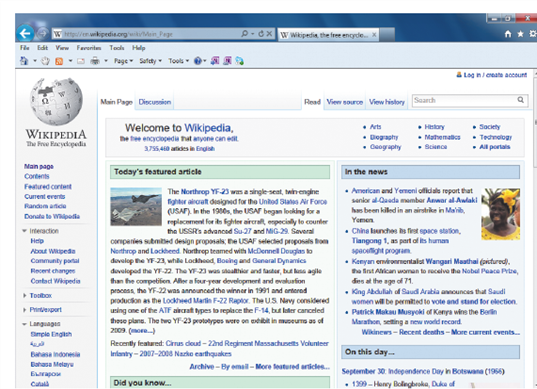Switch to the Discussion tab
Viewport: 537px width, 389px height.
pos(155,102)
